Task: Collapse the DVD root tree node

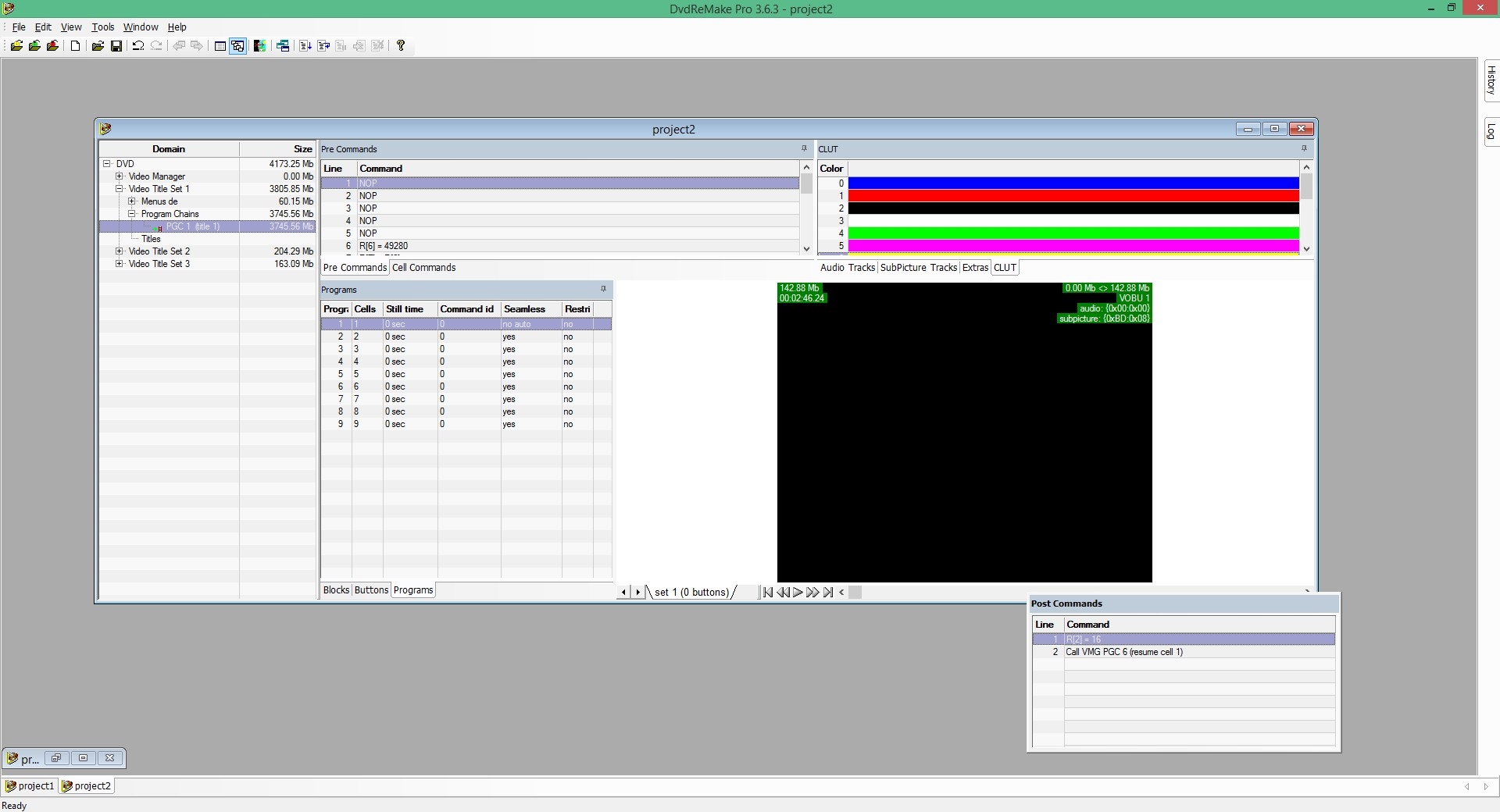Action: tap(107, 164)
